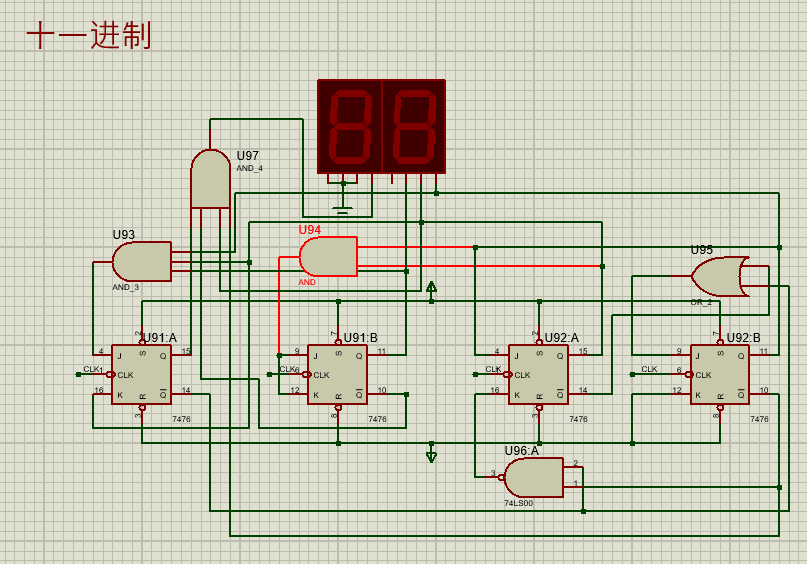The width and height of the screenshot is (807, 564).
Task: Select the U93 AND_3 gate
Action: [142, 261]
